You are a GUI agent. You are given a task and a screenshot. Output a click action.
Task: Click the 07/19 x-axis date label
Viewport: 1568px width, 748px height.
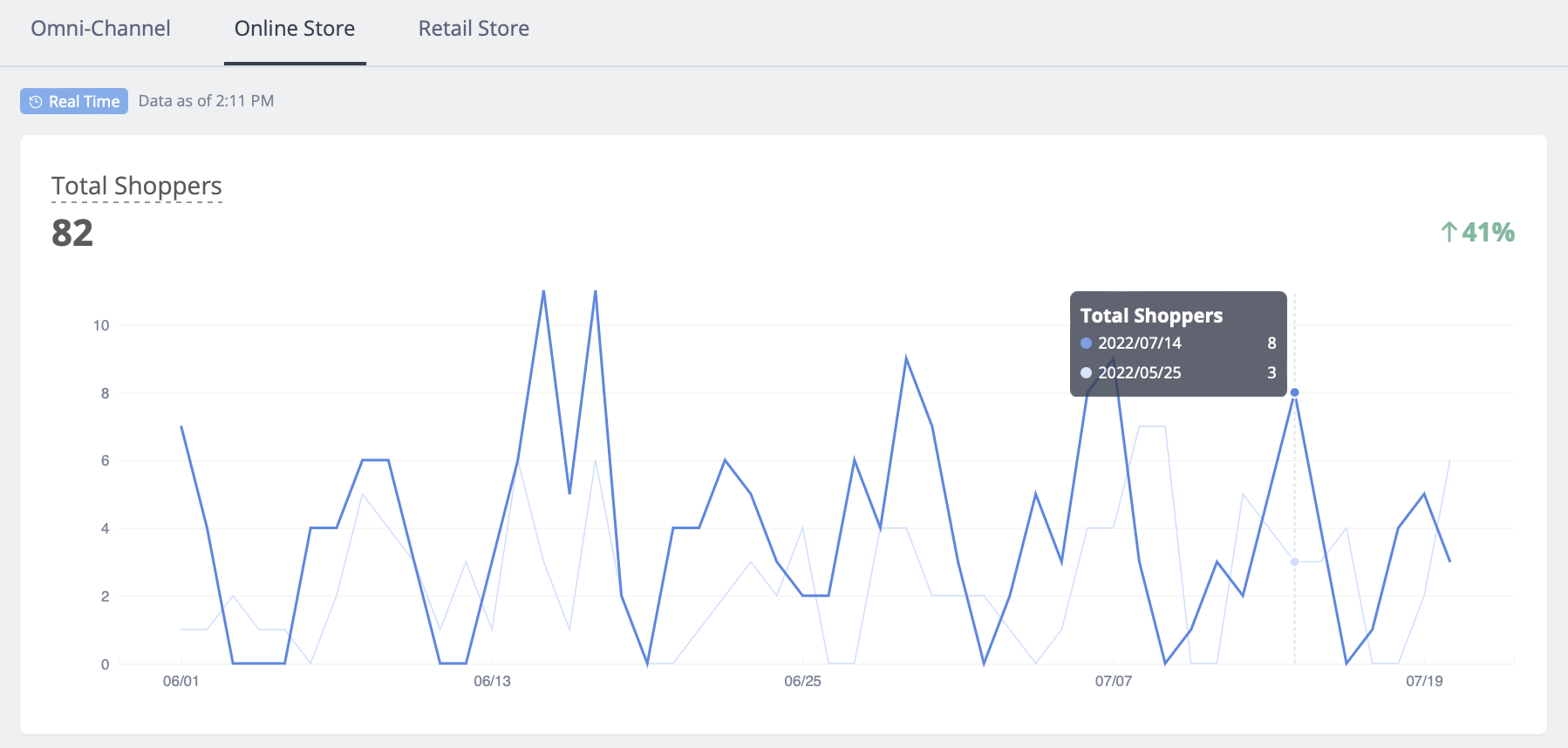point(1423,681)
